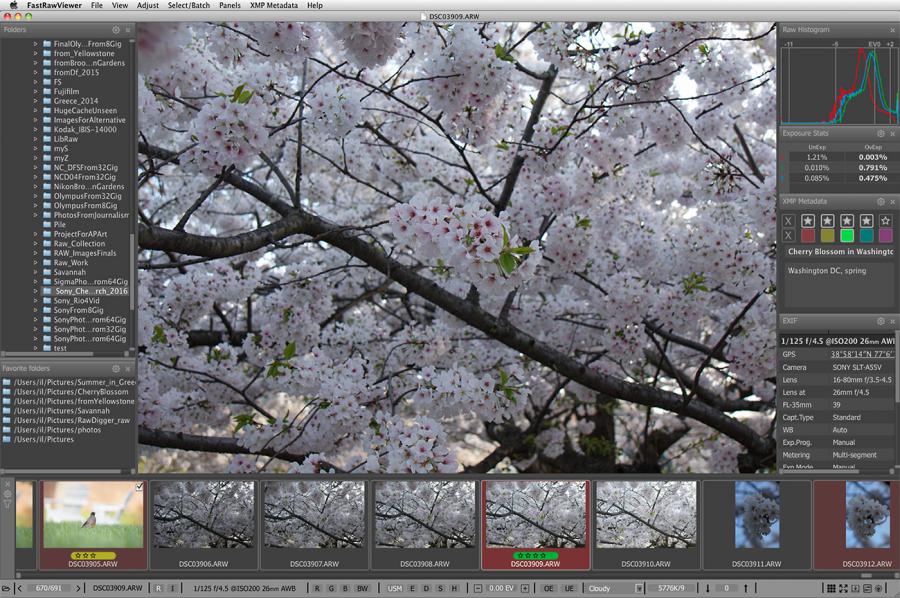Screen dimensions: 900x598
Task: Open the Folders panel settings gear
Action: pos(116,30)
